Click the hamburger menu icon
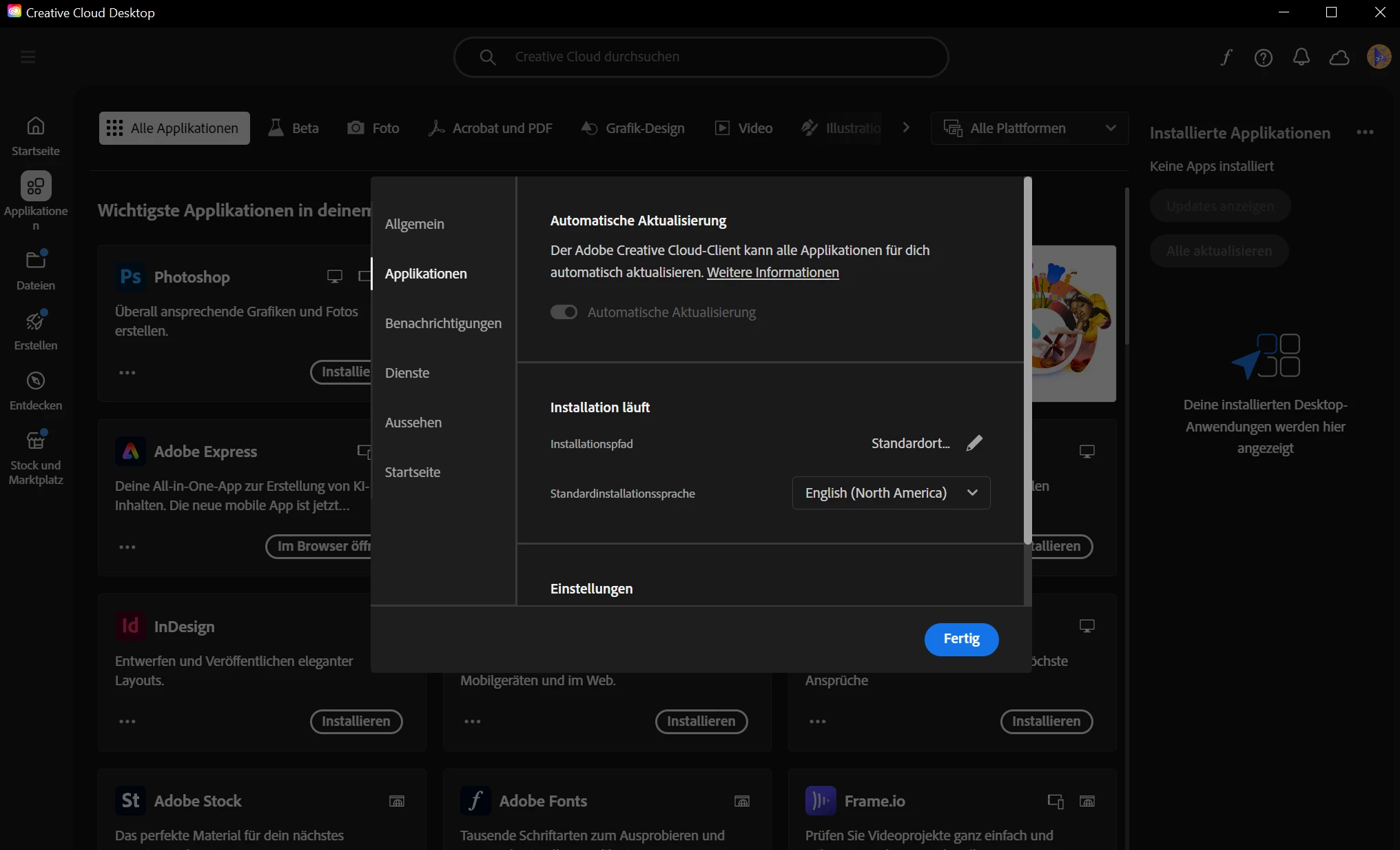The height and width of the screenshot is (850, 1400). [x=28, y=57]
